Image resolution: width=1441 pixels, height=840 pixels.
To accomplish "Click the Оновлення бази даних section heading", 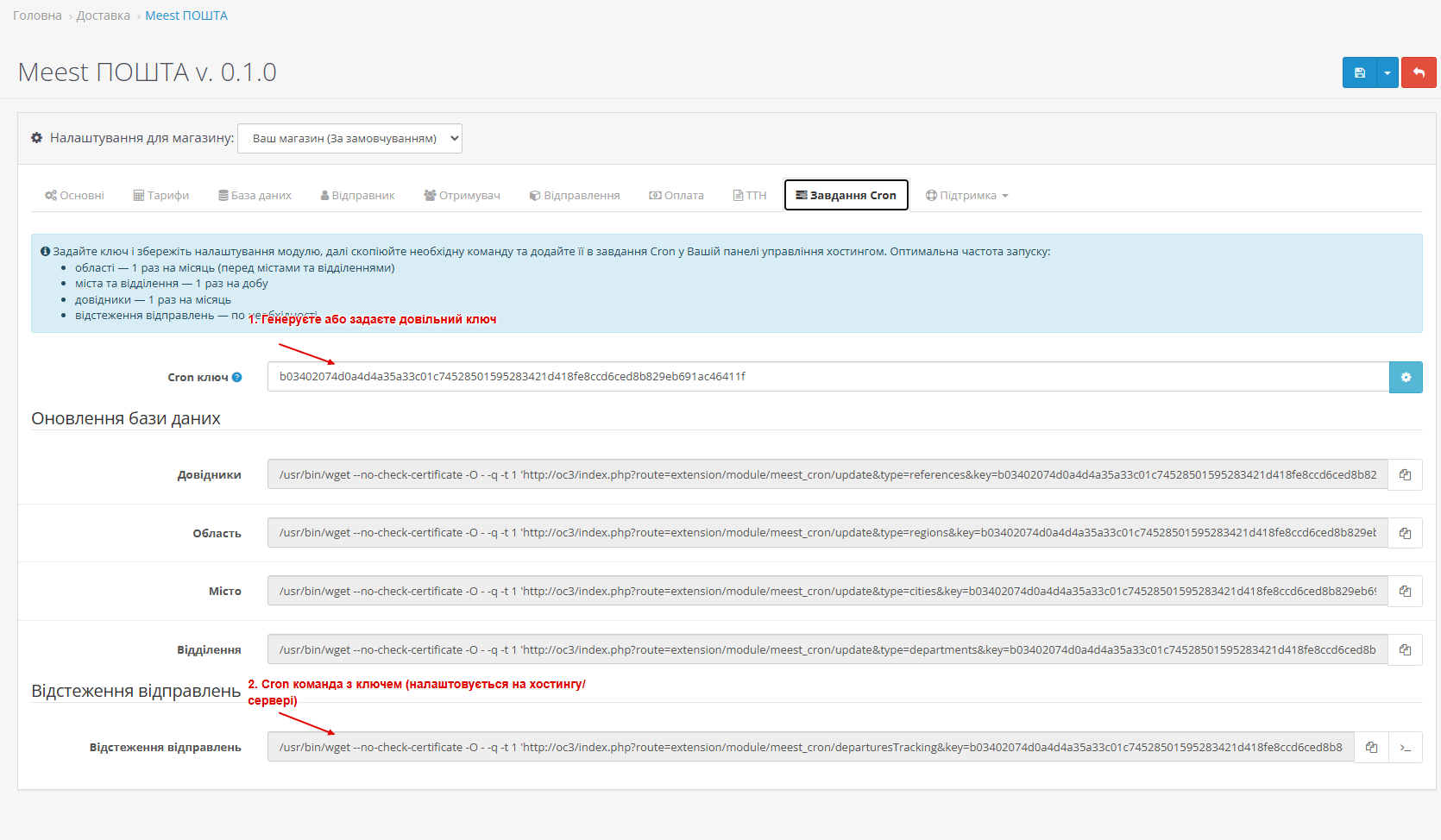I will [x=126, y=418].
